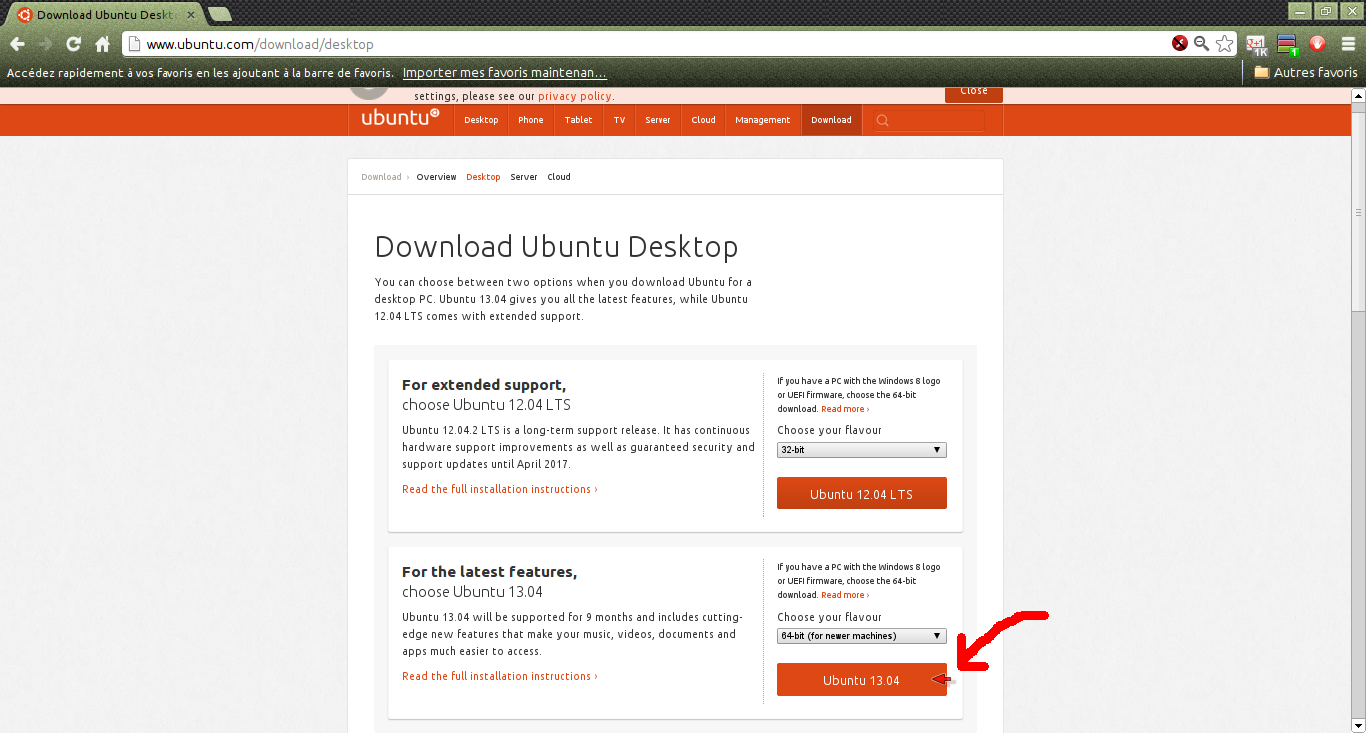Click the page scrollbar down arrow
Screen dimensions: 1366x733
click(1358, 725)
